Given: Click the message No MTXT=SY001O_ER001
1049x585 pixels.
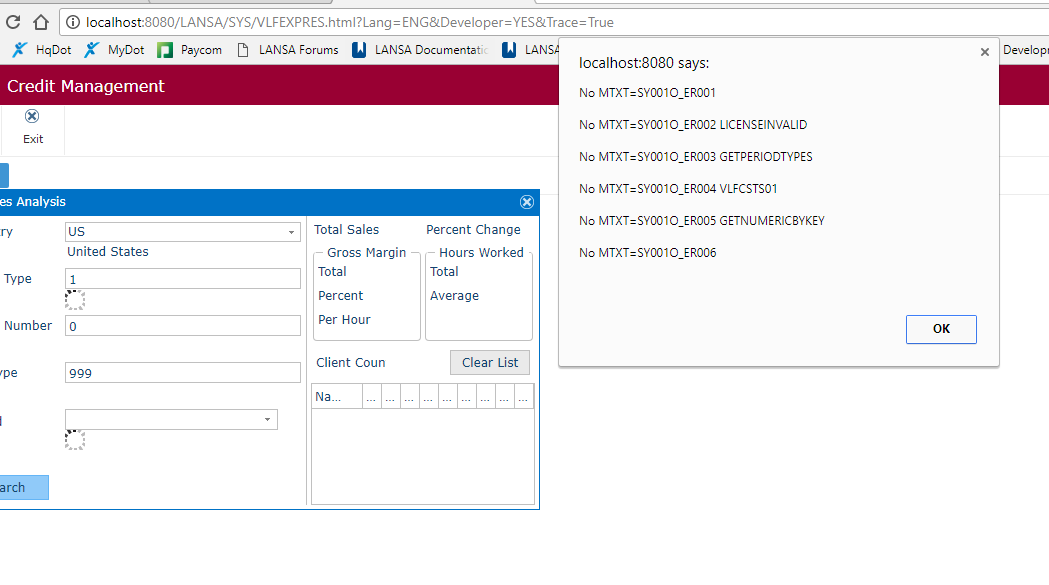Looking at the screenshot, I should [x=647, y=93].
